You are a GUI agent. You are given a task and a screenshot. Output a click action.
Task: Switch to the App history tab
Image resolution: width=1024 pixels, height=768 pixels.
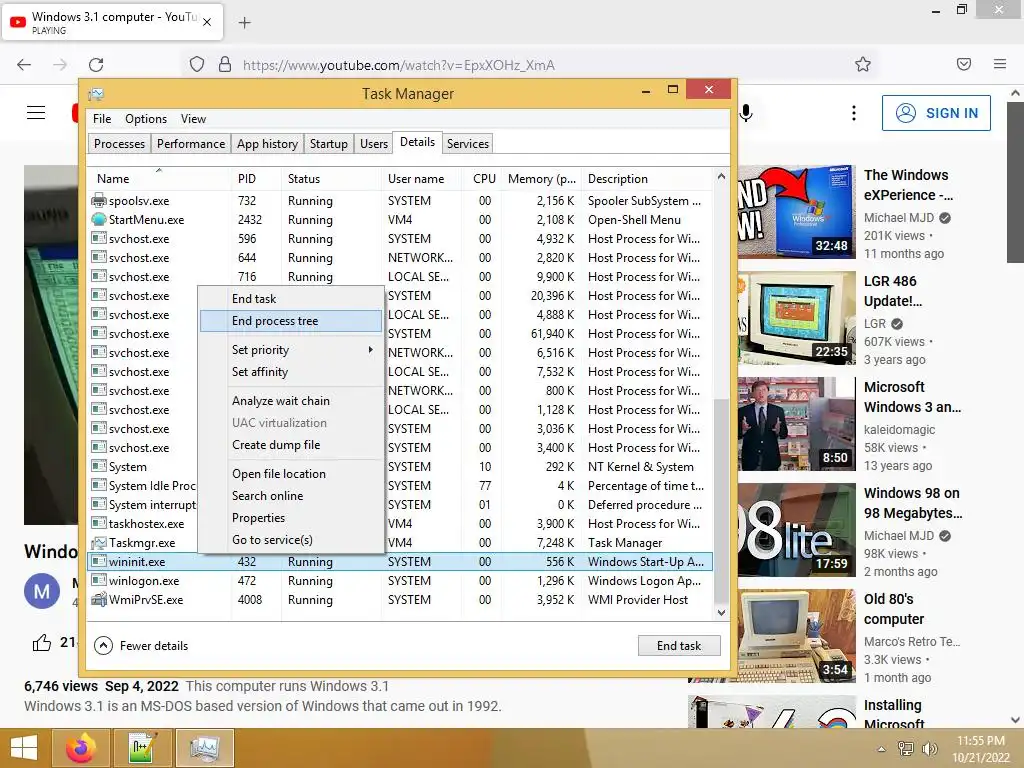[x=267, y=144]
